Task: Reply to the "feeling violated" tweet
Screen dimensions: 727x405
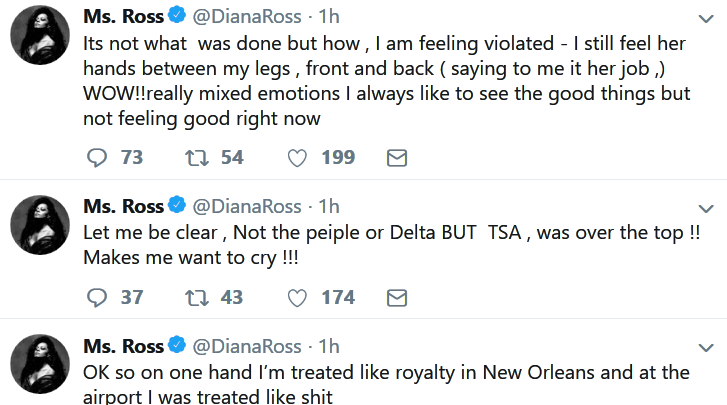Action: click(97, 158)
